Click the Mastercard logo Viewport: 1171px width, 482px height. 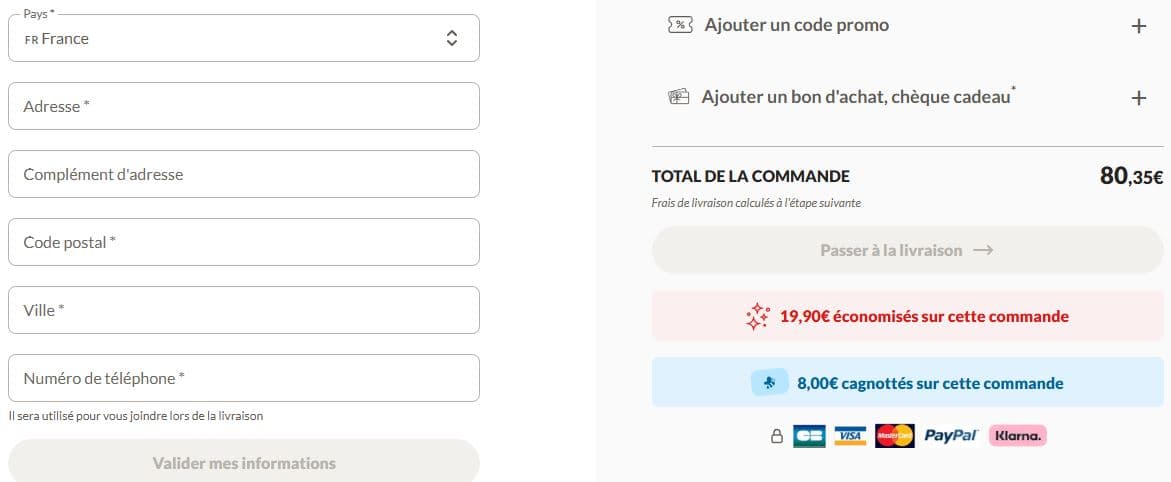point(895,436)
